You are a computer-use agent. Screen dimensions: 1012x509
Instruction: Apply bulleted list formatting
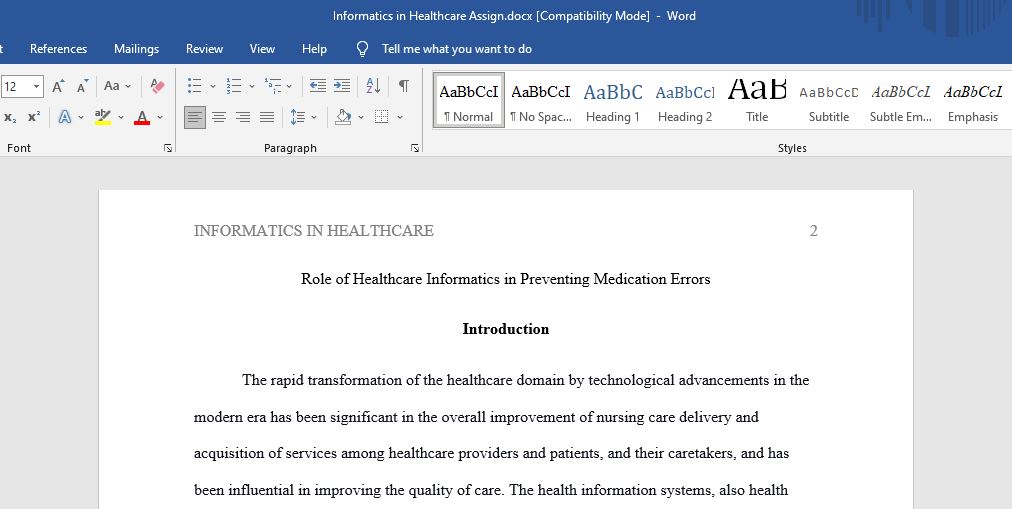point(194,86)
